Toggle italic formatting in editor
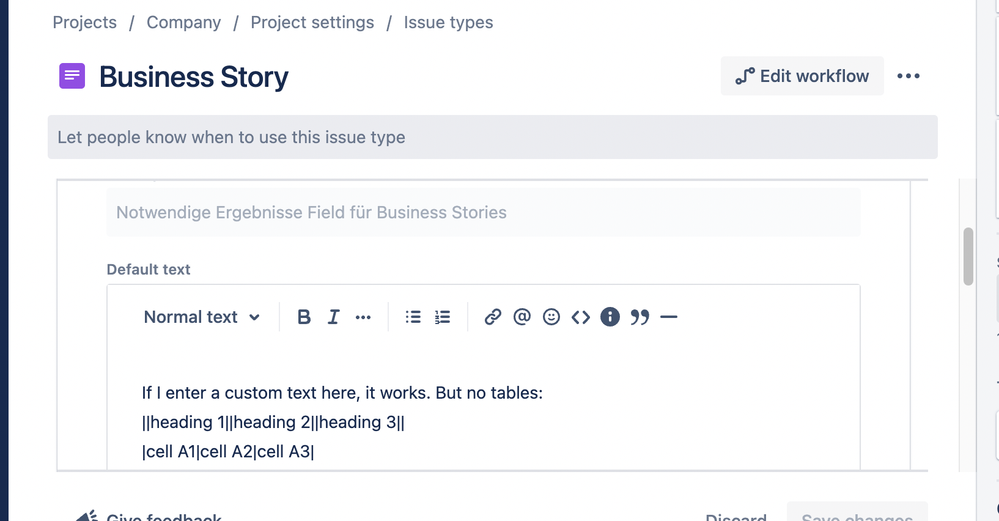Viewport: 999px width, 521px height. [333, 317]
